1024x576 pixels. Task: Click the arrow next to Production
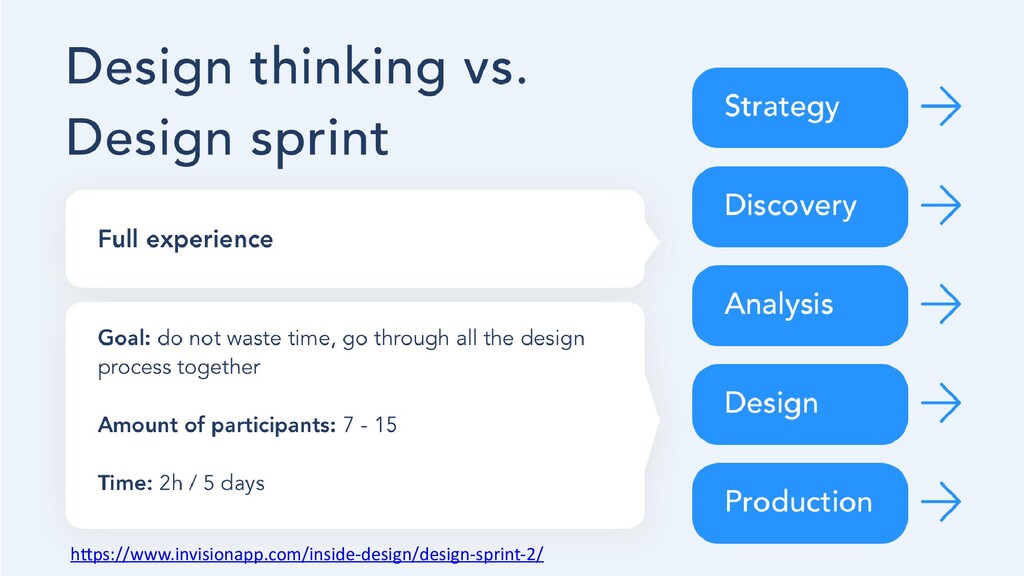tap(941, 502)
